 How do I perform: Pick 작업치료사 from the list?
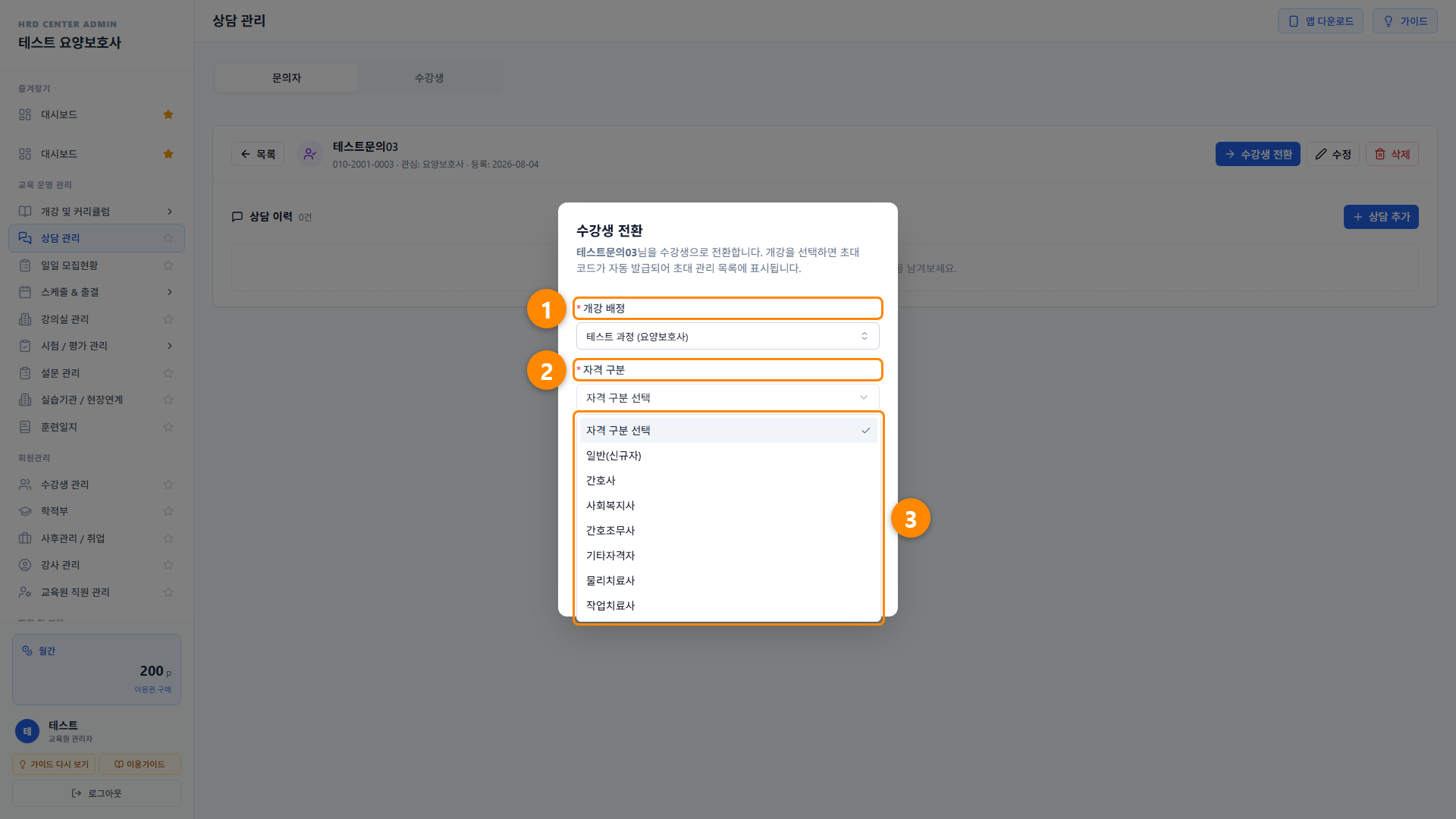pyautogui.click(x=728, y=605)
